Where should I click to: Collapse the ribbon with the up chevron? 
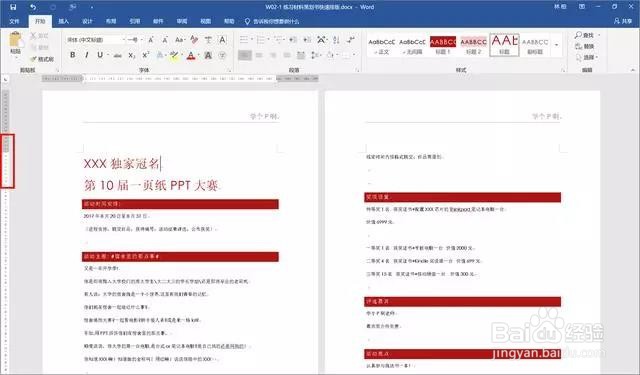tap(633, 70)
